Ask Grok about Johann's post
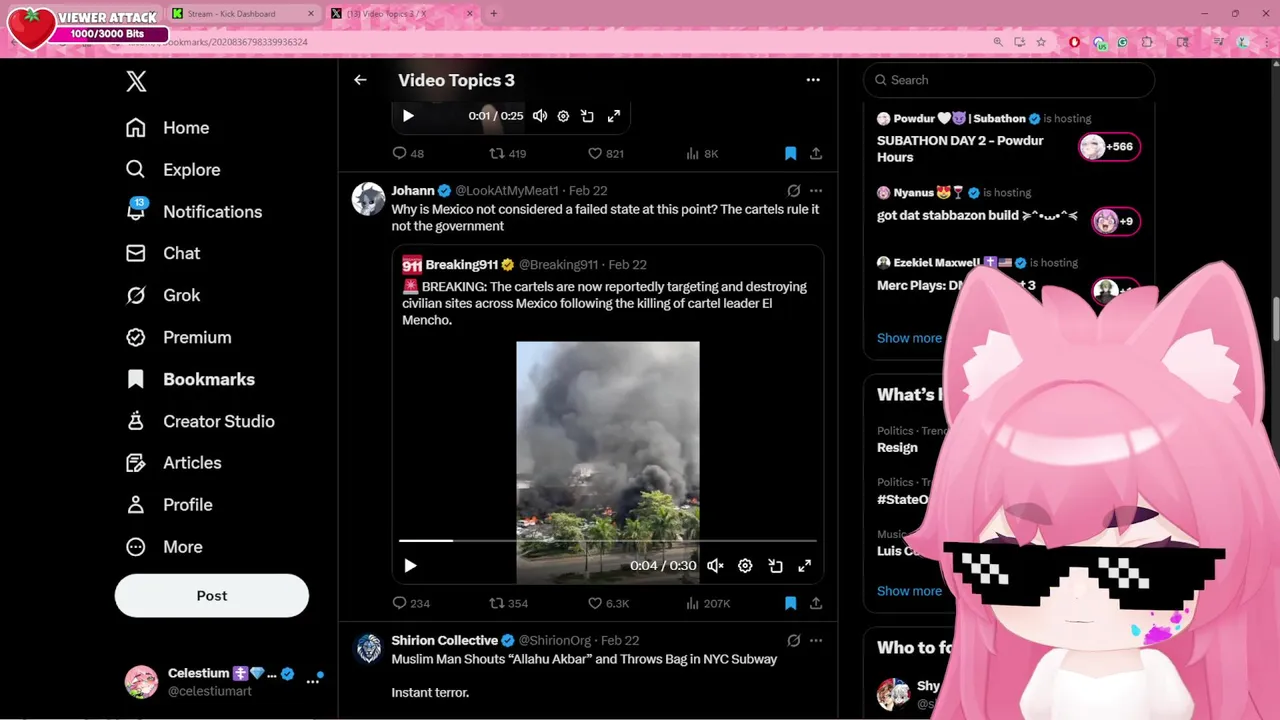 coord(793,190)
